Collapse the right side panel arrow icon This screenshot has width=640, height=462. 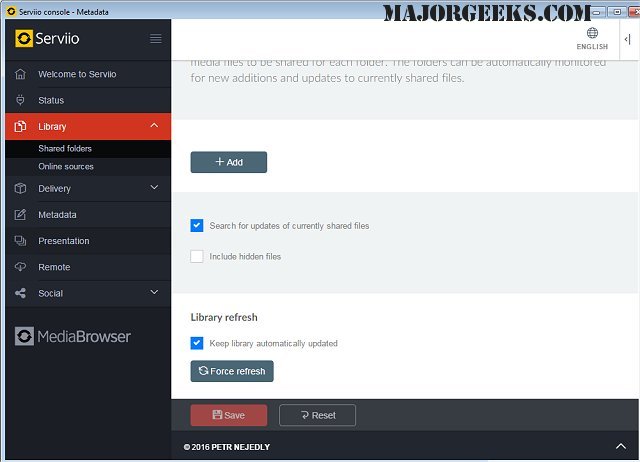click(627, 40)
